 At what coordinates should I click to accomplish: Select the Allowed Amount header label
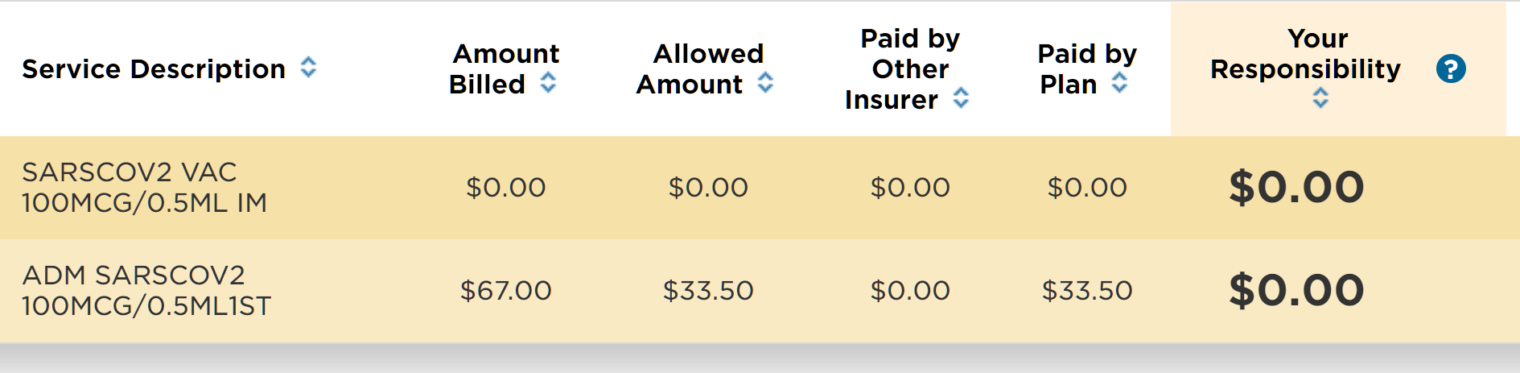click(x=700, y=69)
